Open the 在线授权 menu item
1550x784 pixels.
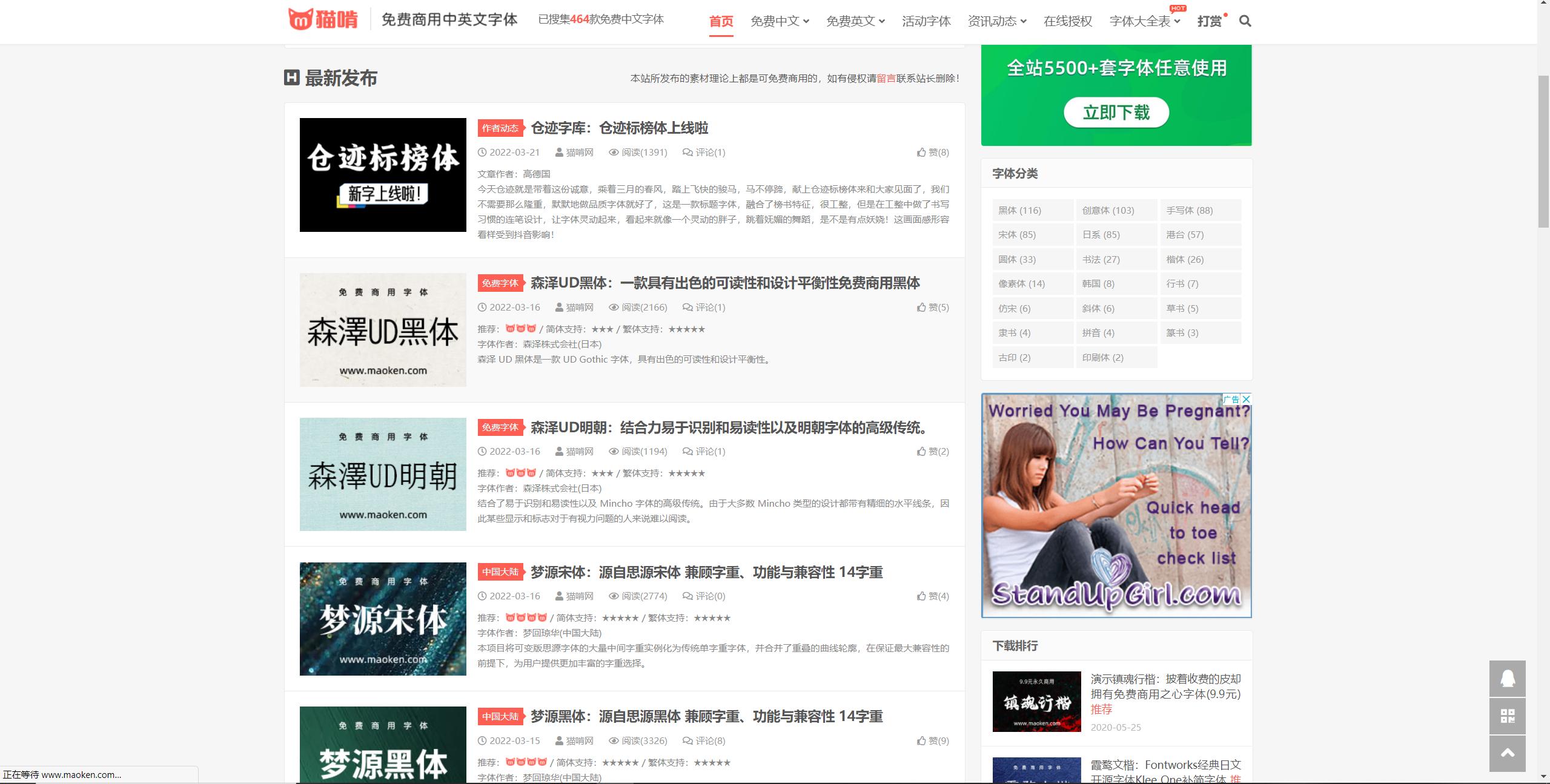[1067, 21]
